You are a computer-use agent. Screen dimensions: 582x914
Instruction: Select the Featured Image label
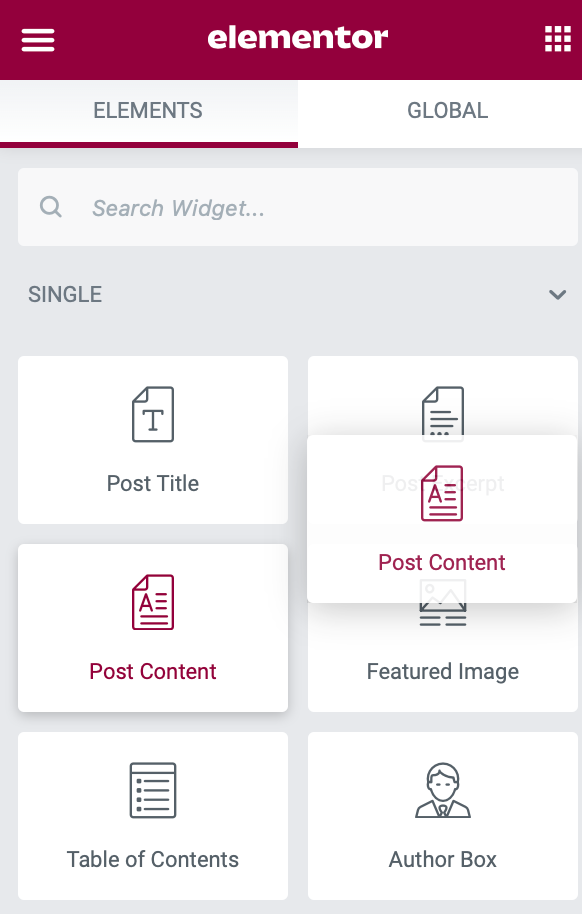coord(443,672)
